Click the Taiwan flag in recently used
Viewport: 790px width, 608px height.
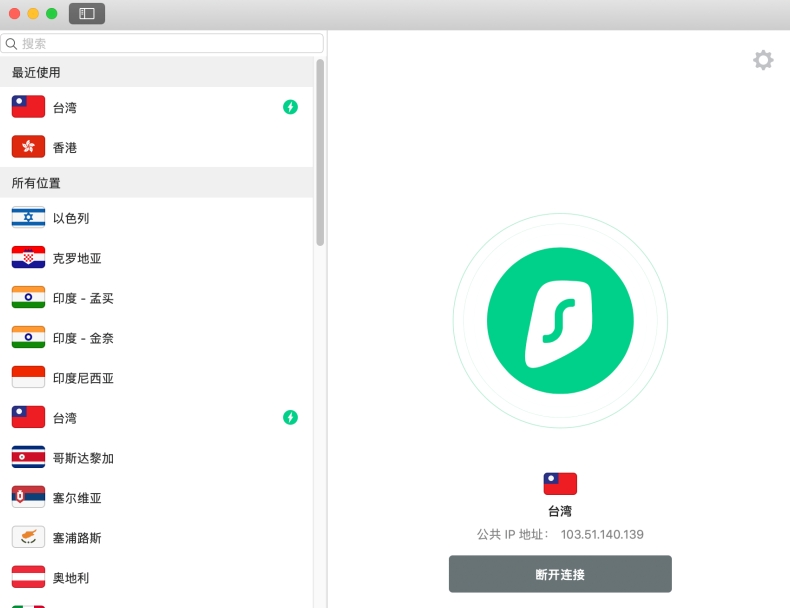(28, 107)
